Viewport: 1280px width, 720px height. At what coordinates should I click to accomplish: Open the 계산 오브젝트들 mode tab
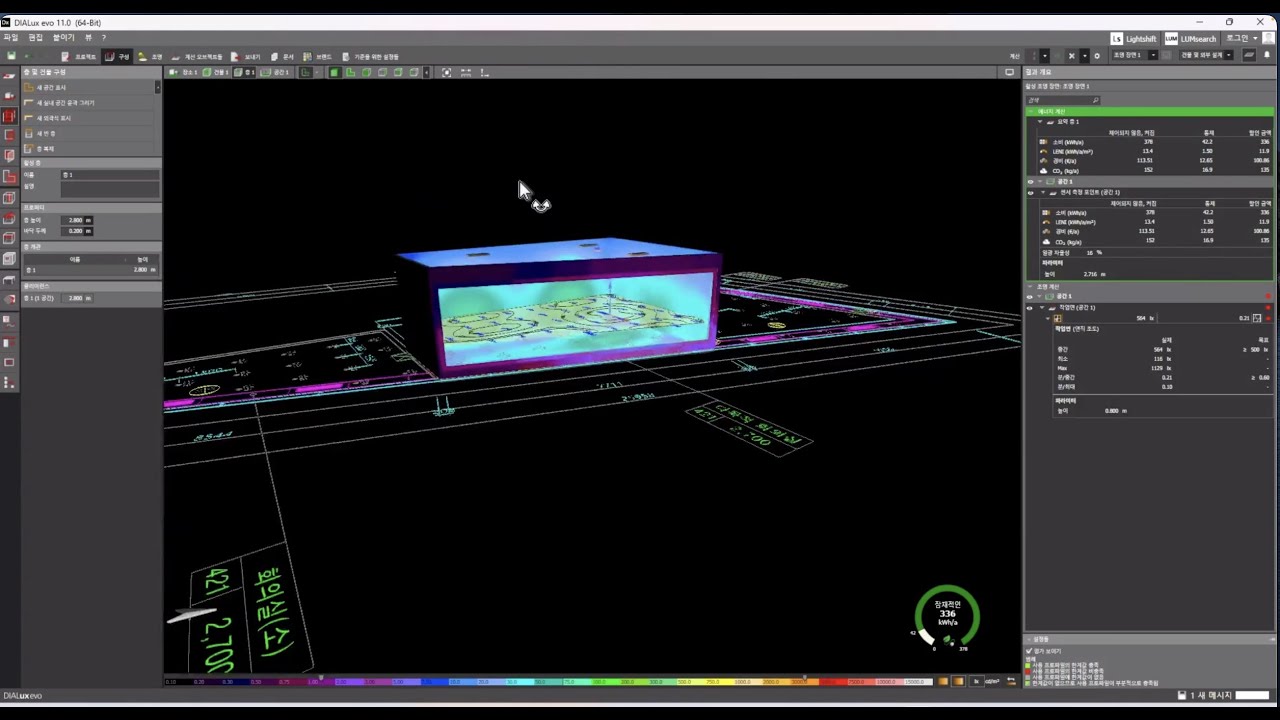(x=197, y=57)
